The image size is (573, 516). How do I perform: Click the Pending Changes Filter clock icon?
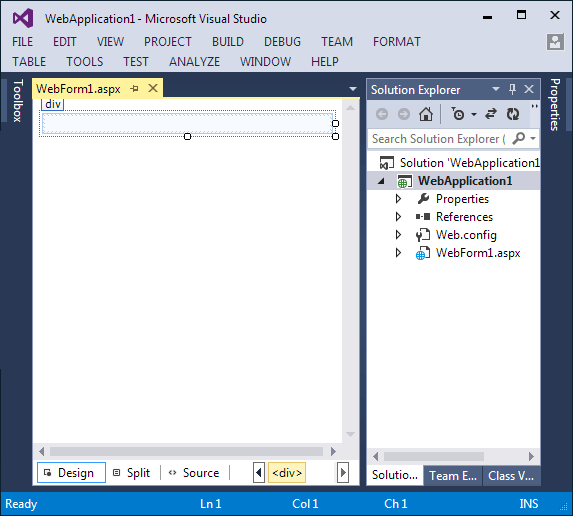click(458, 114)
